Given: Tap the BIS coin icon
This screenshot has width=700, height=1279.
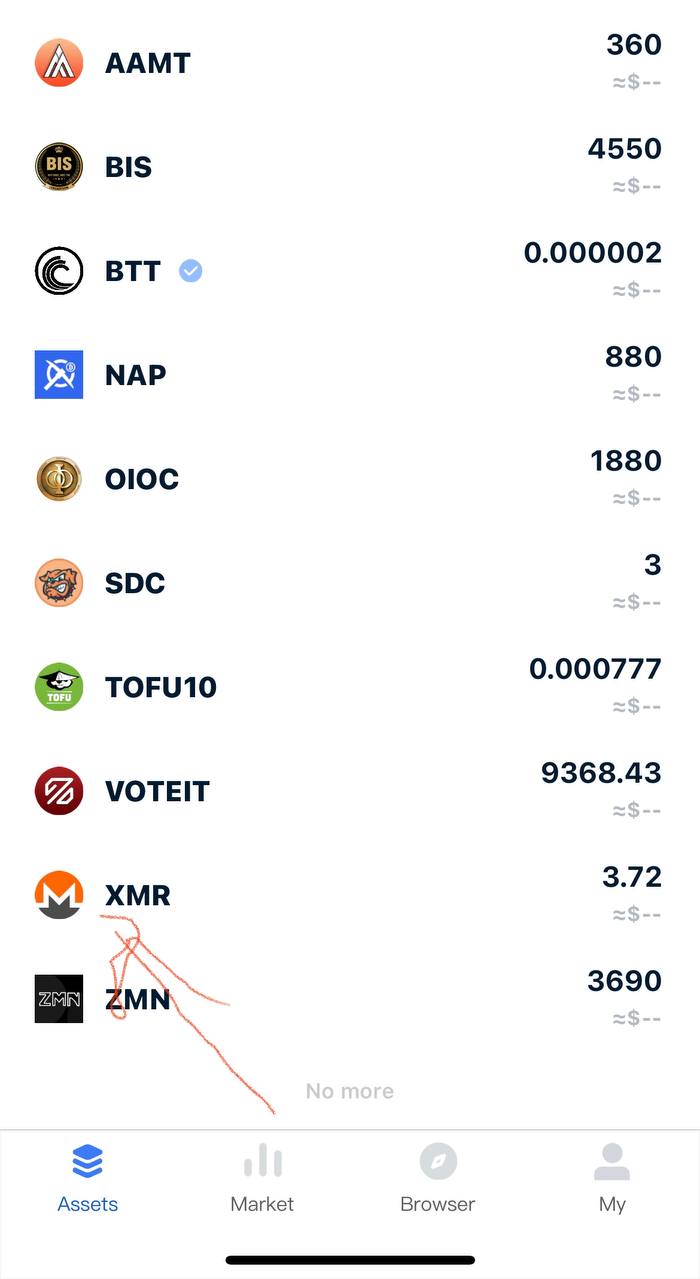Looking at the screenshot, I should [x=59, y=167].
